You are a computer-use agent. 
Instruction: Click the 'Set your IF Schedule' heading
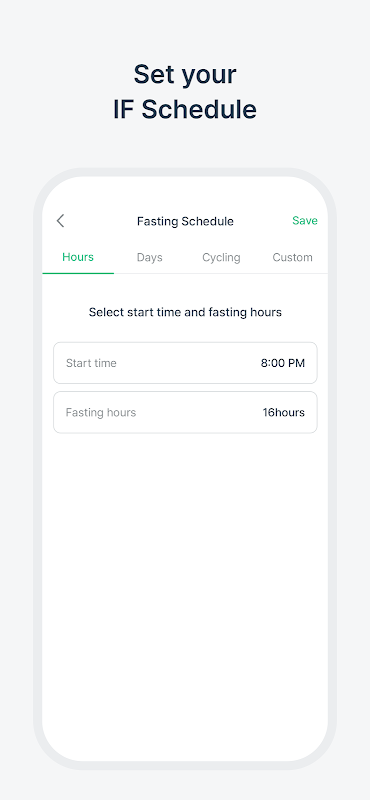(185, 92)
